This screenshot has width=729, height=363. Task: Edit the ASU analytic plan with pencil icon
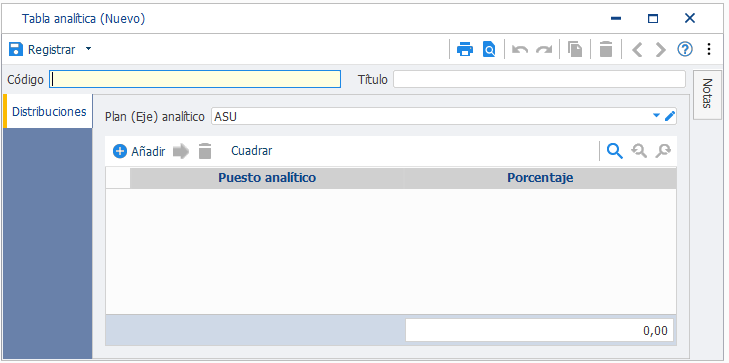click(669, 116)
